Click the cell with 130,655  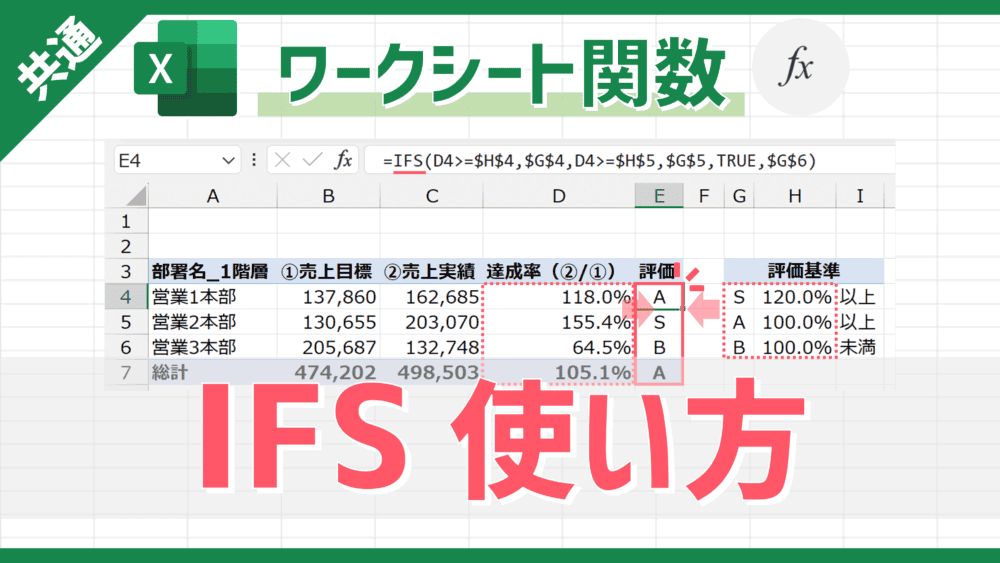coord(328,322)
